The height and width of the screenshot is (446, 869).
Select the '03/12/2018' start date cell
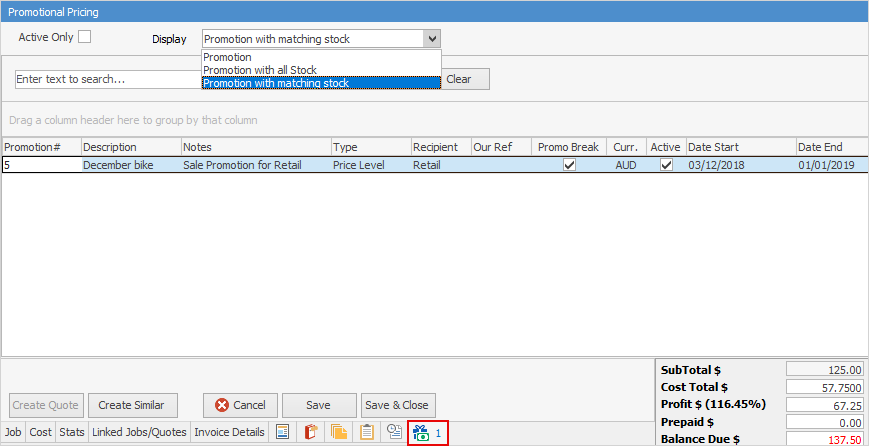(x=741, y=165)
